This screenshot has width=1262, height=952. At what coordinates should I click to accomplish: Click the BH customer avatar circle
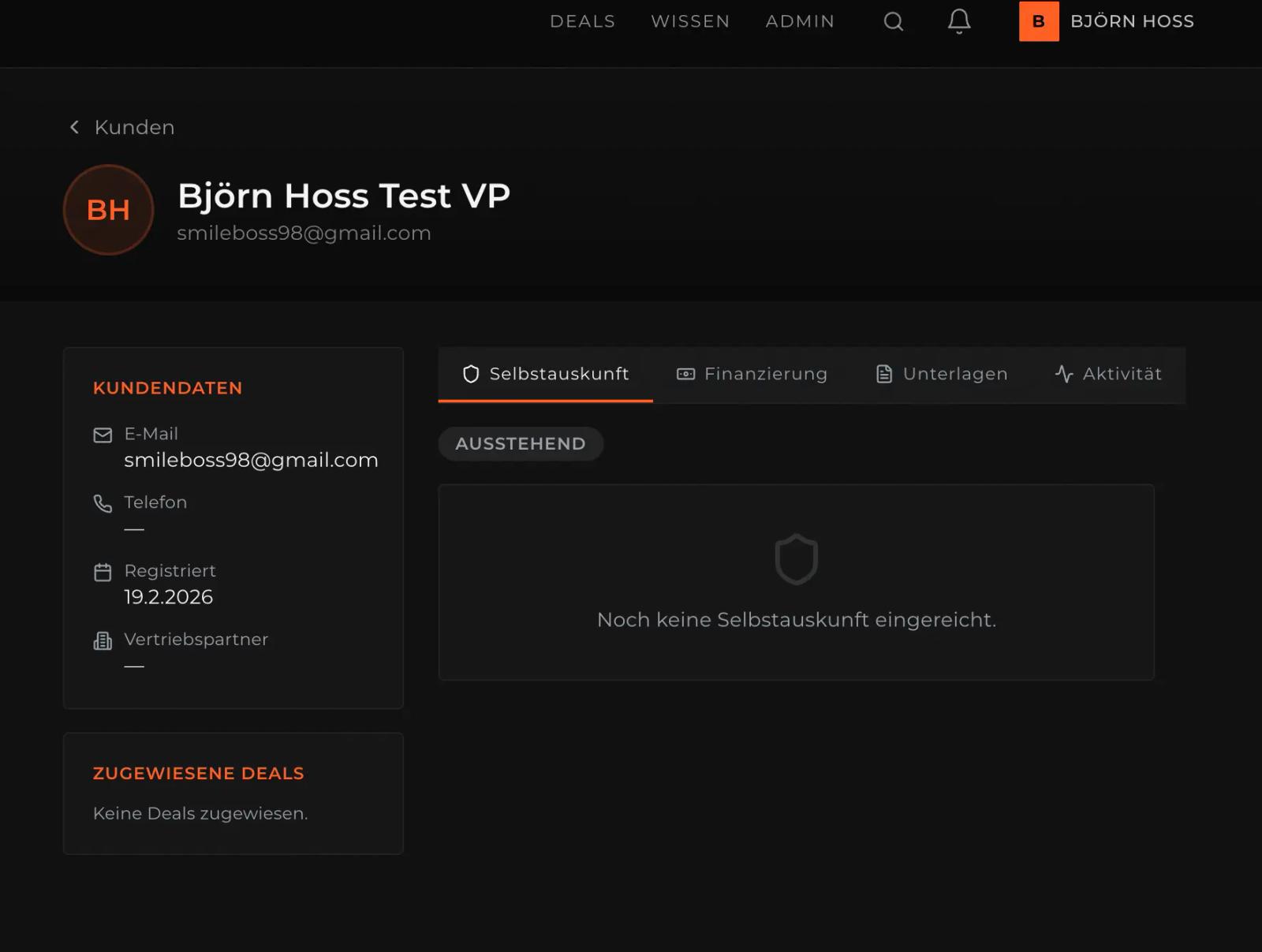(x=108, y=210)
